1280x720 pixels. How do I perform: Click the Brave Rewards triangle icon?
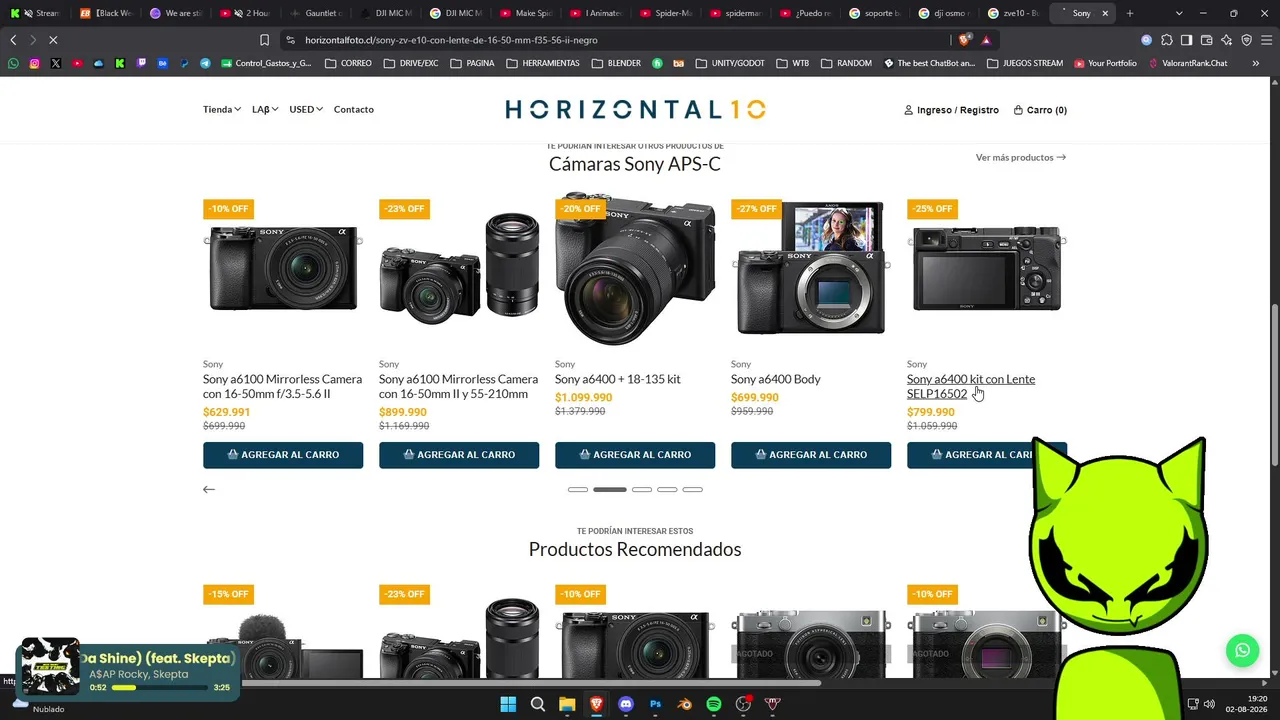(x=986, y=40)
